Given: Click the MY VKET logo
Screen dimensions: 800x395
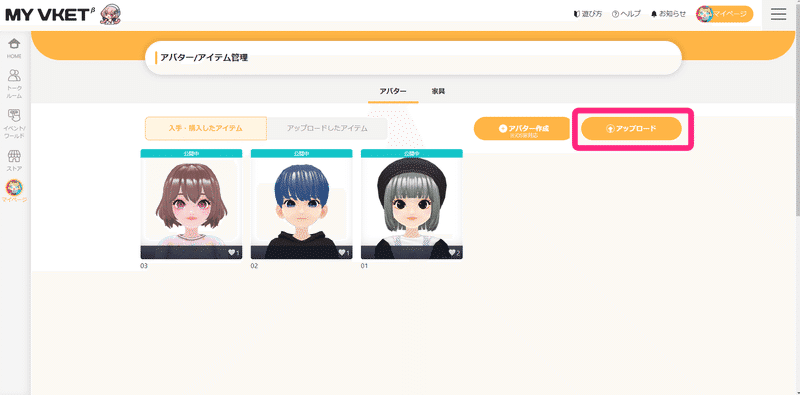Looking at the screenshot, I should tap(50, 14).
